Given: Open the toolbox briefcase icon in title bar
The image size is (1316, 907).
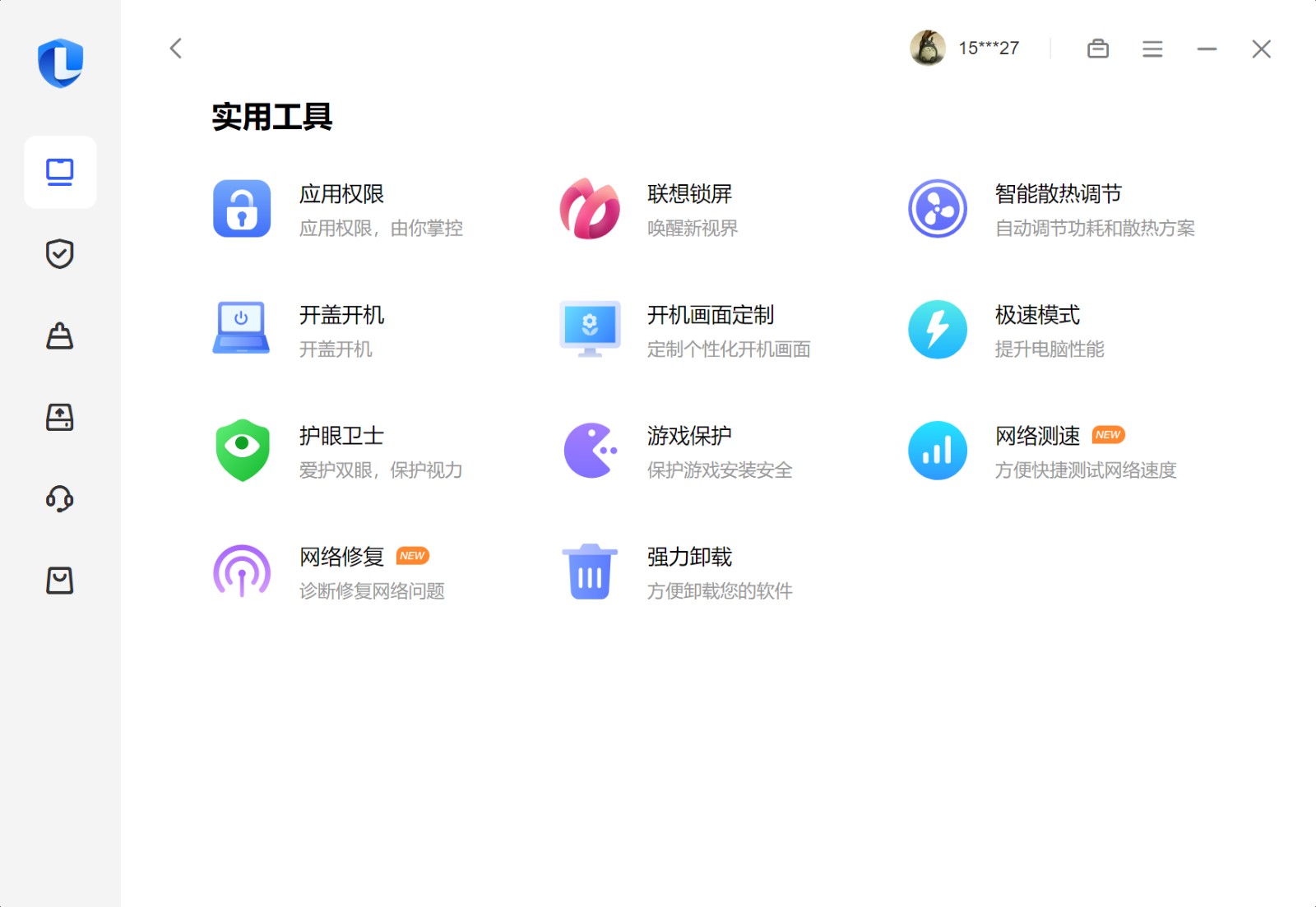Looking at the screenshot, I should point(1098,49).
